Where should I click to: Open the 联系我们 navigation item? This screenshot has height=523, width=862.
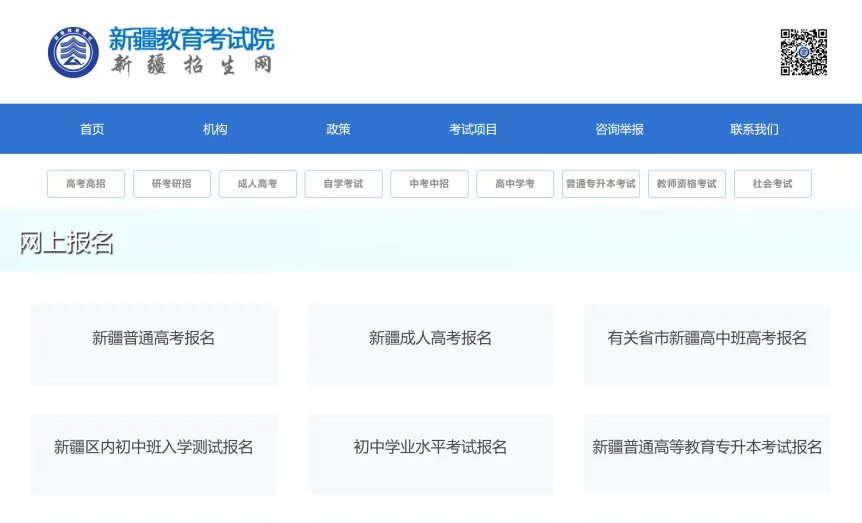754,129
